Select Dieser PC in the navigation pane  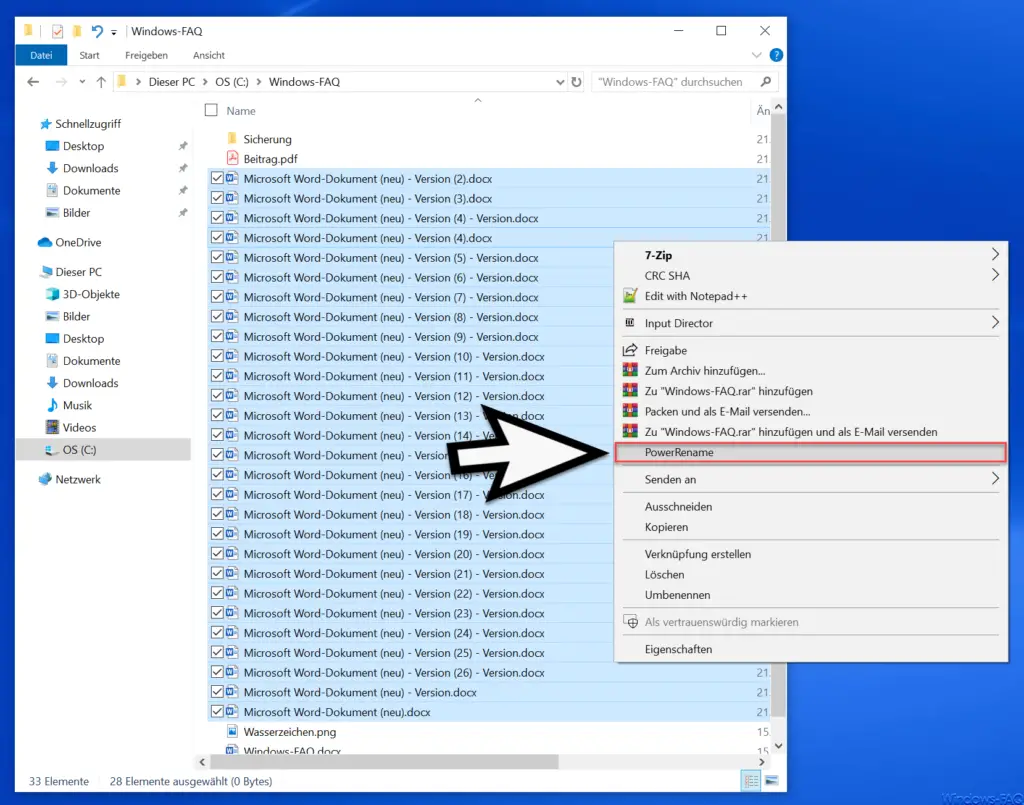(78, 272)
